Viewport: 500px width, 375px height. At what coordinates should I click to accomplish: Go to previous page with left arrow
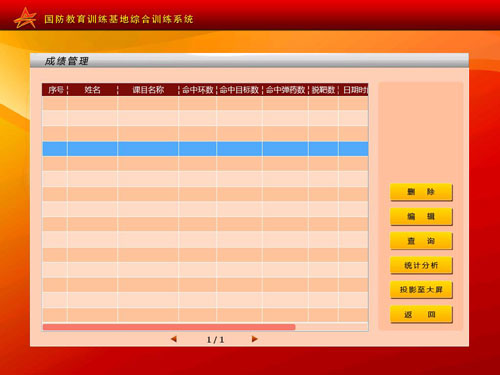pyautogui.click(x=174, y=339)
